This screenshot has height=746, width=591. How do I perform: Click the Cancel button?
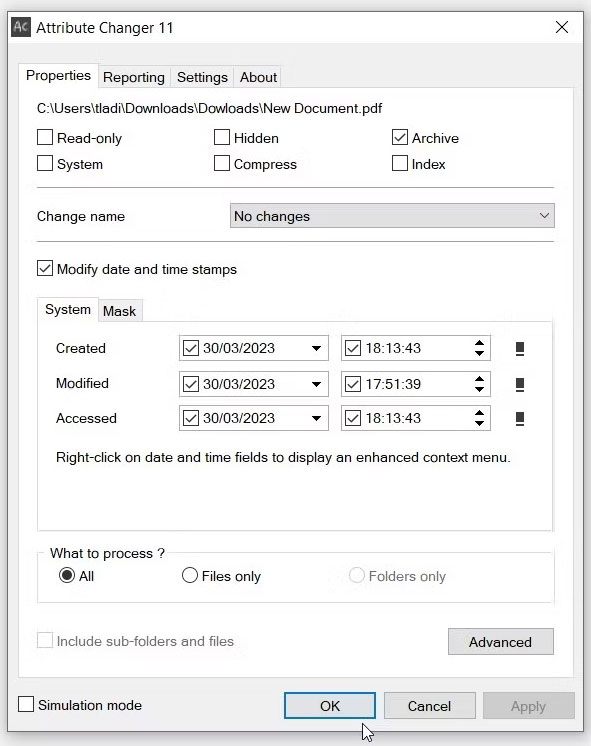tap(429, 706)
